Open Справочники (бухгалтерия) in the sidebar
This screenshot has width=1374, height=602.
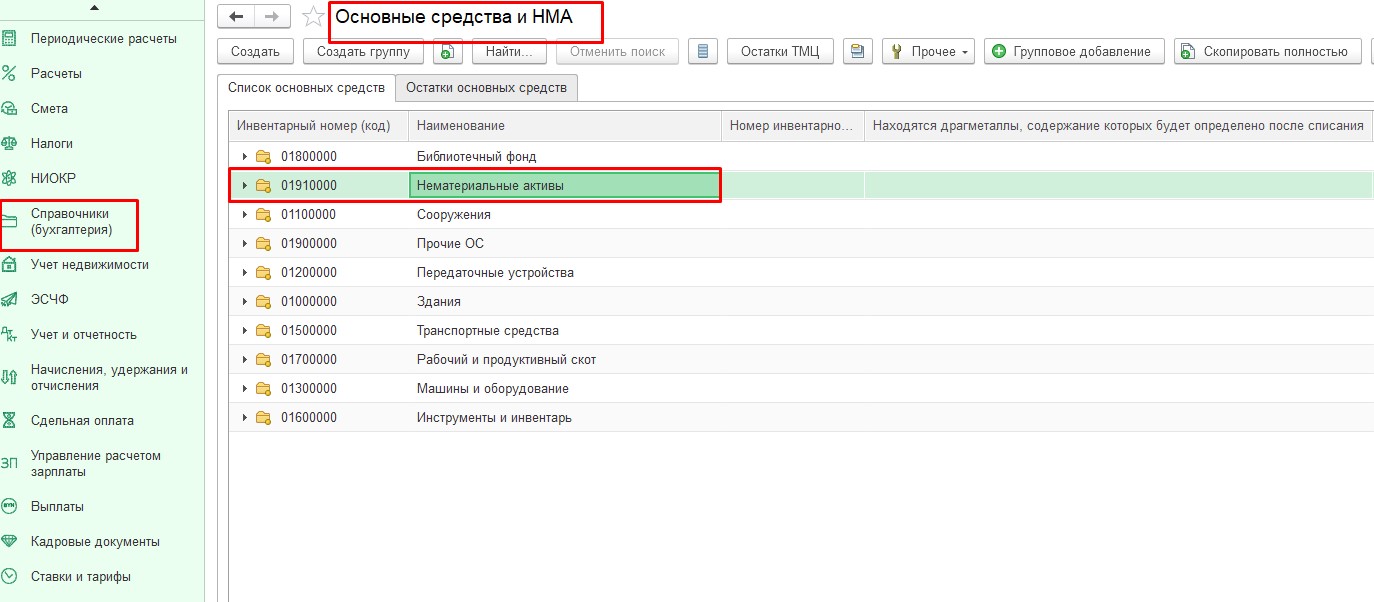(x=71, y=222)
